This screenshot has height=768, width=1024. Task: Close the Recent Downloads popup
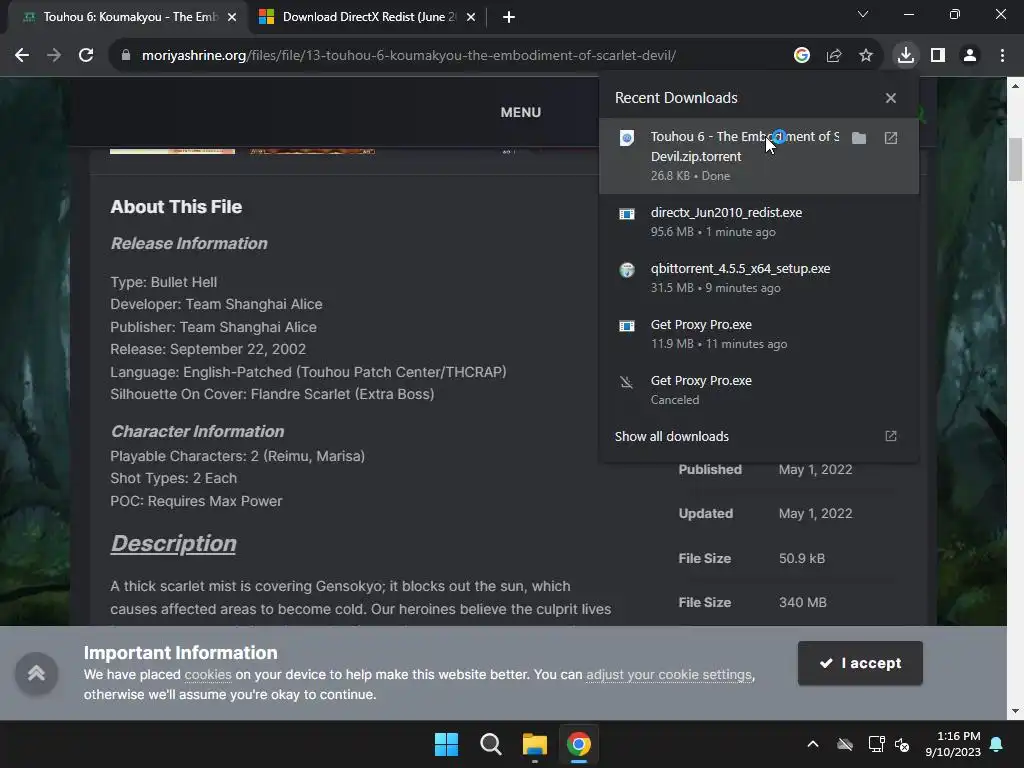(891, 98)
